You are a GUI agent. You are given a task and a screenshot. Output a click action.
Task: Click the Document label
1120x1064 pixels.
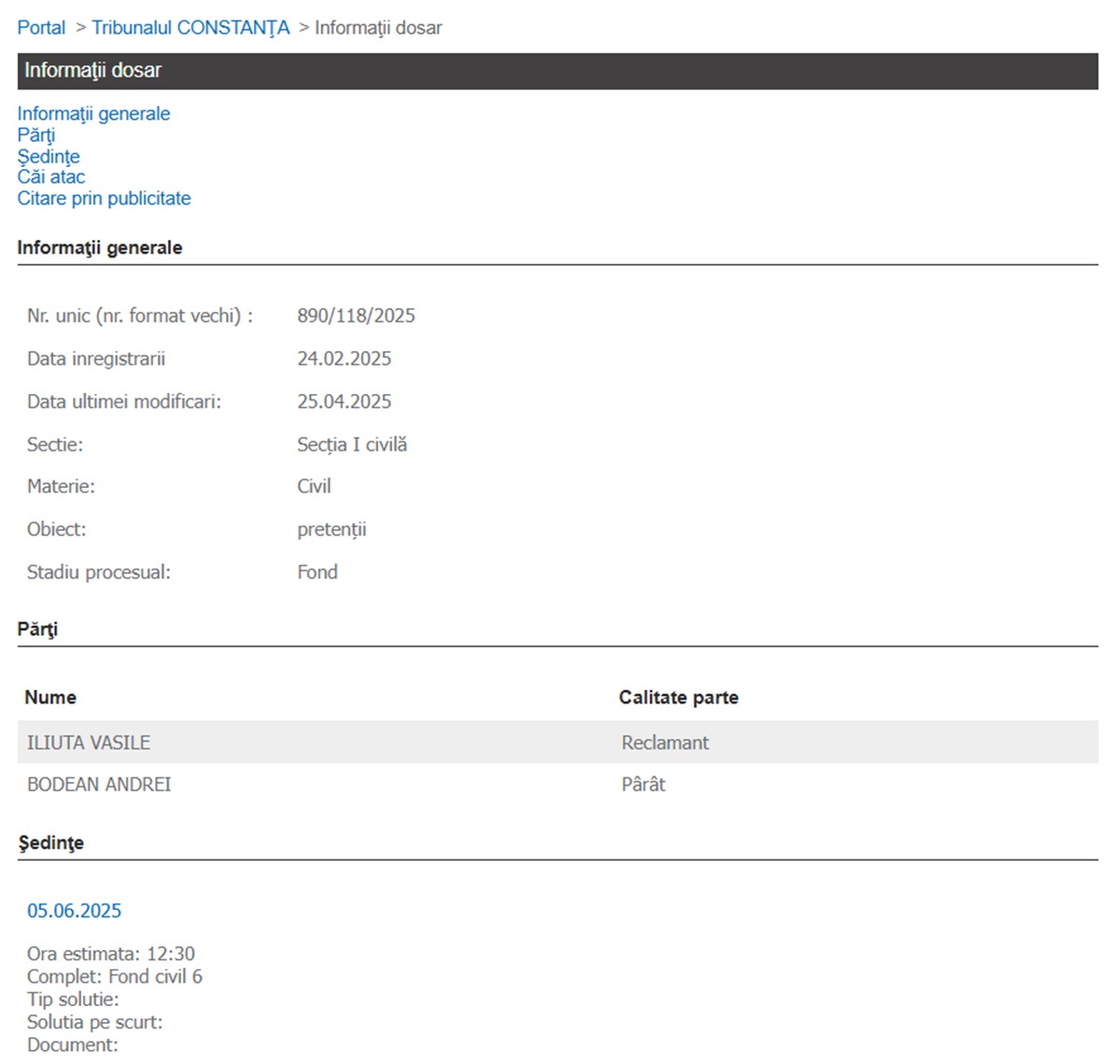[73, 1044]
